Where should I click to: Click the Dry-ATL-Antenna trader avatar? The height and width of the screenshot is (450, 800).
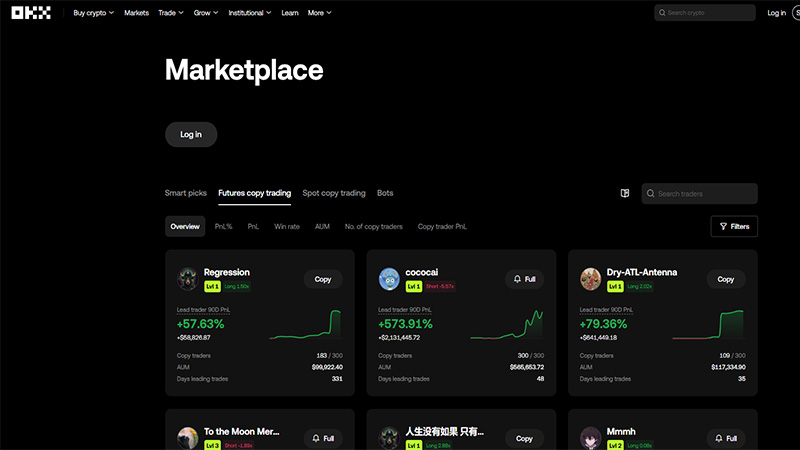point(591,279)
